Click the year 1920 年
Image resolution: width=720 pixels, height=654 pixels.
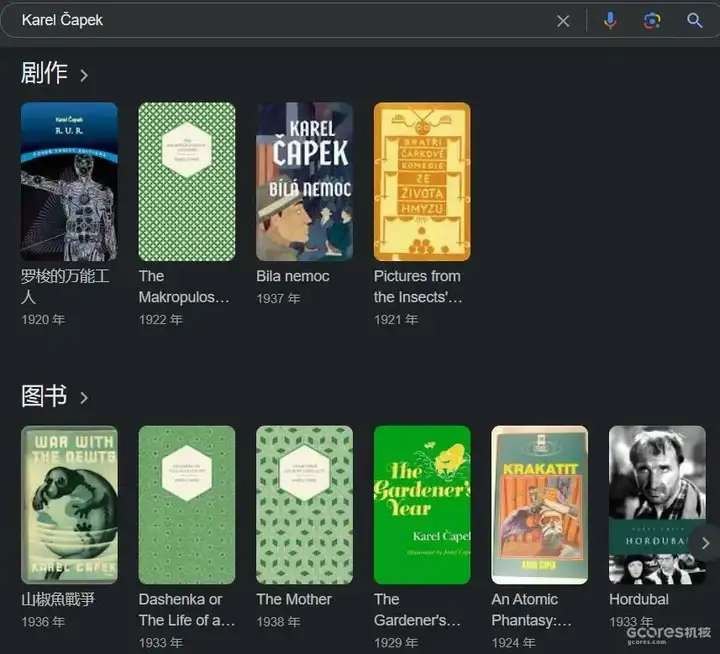click(x=43, y=320)
